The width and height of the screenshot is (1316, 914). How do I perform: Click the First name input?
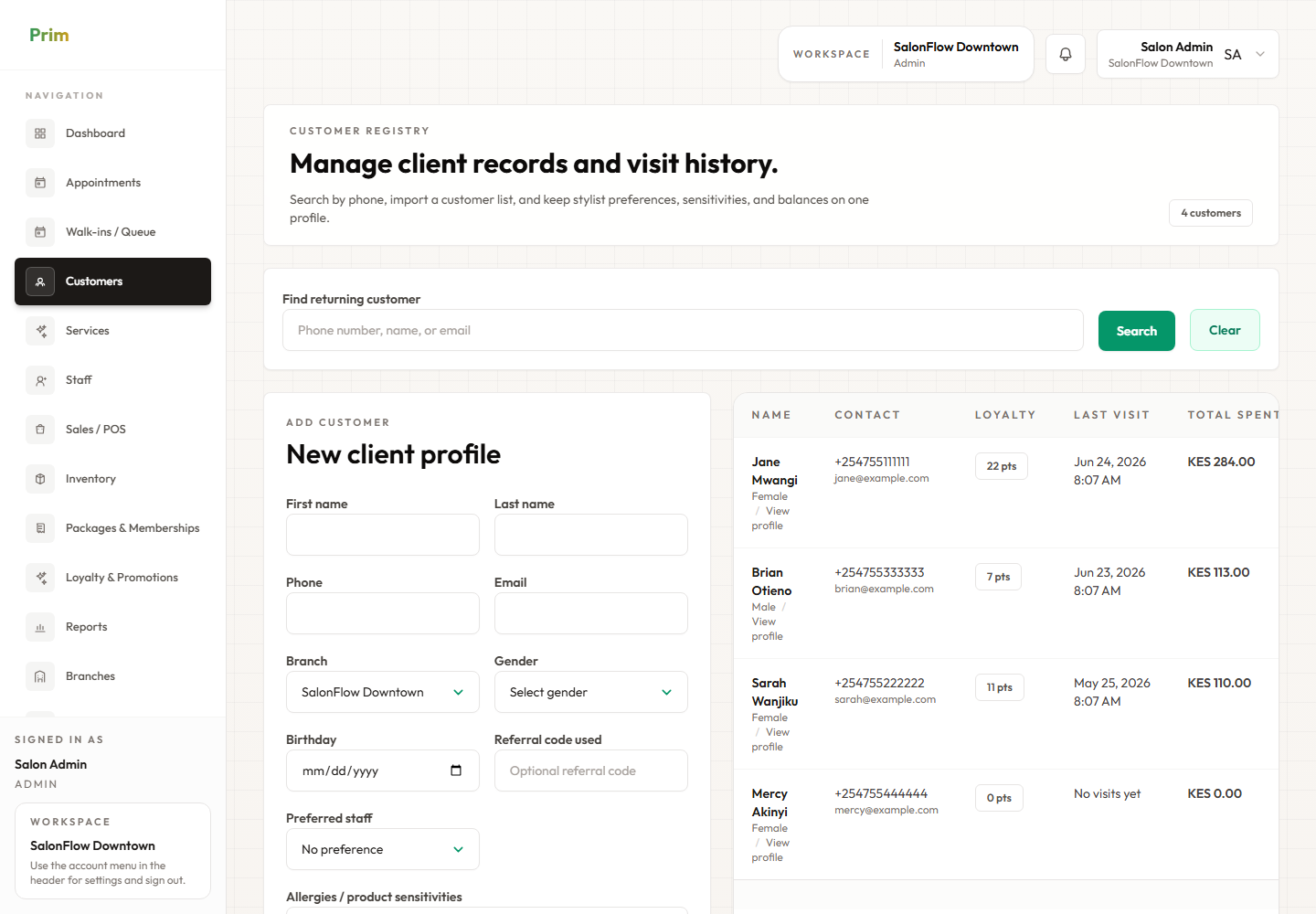coord(383,535)
